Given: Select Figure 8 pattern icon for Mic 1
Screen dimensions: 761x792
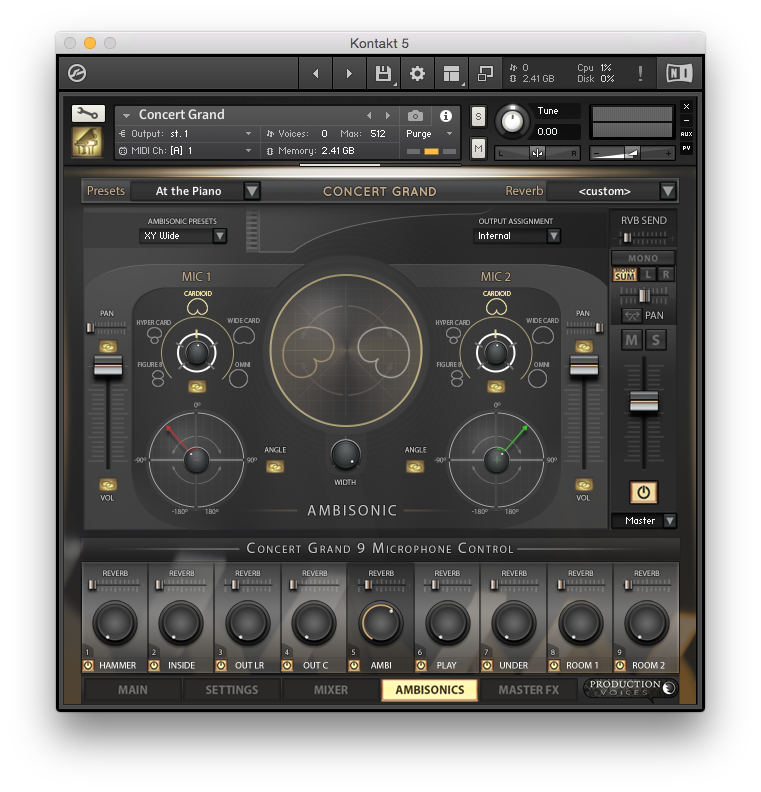Looking at the screenshot, I should pos(158,378).
